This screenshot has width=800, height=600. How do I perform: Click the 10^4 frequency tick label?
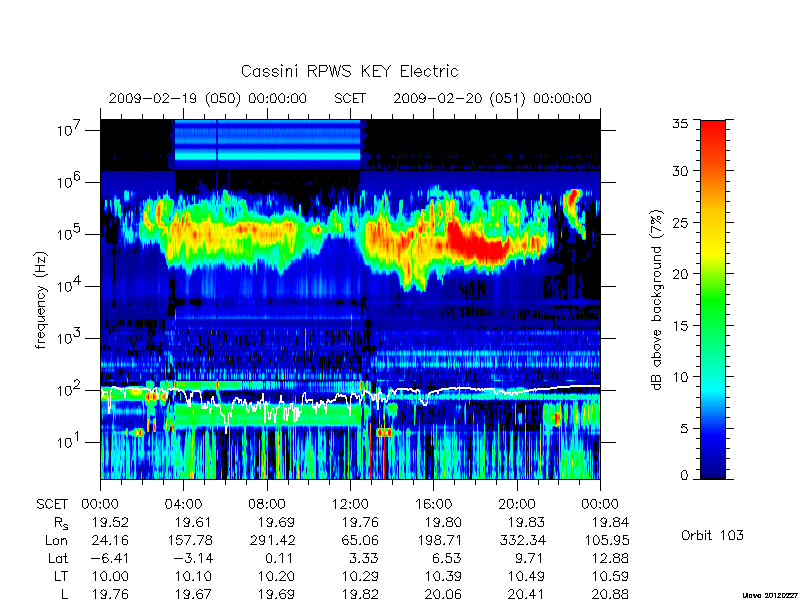(x=70, y=286)
